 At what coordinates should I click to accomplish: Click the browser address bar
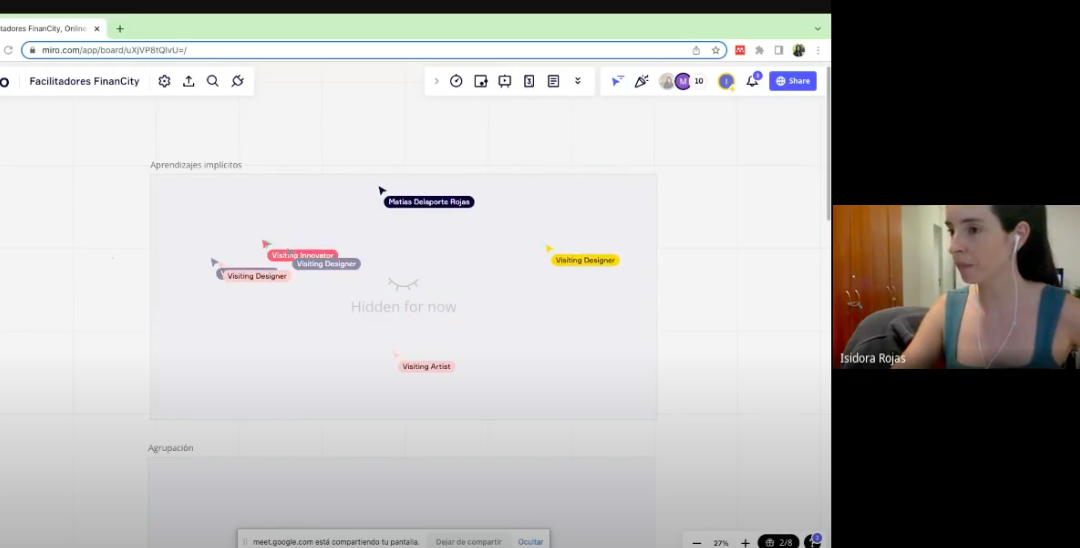pos(374,50)
